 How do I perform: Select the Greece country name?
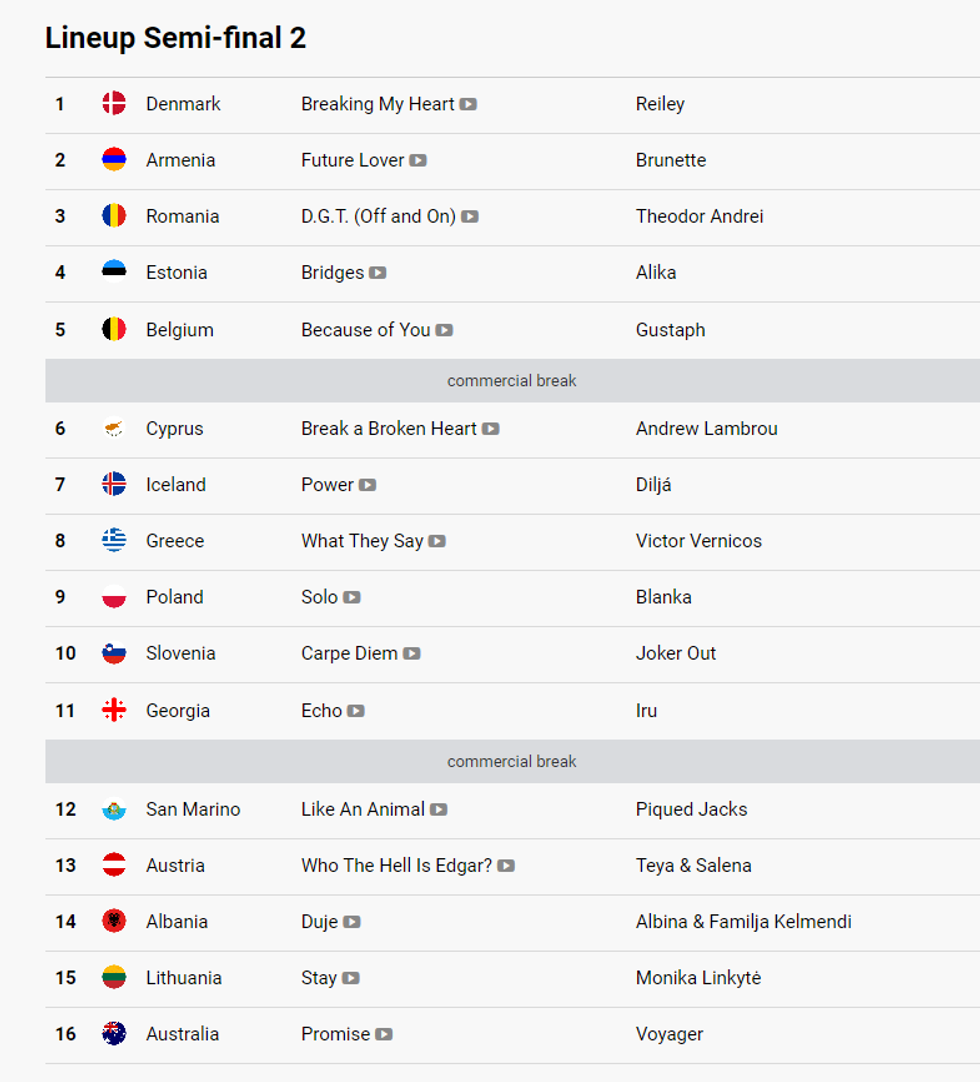click(175, 541)
